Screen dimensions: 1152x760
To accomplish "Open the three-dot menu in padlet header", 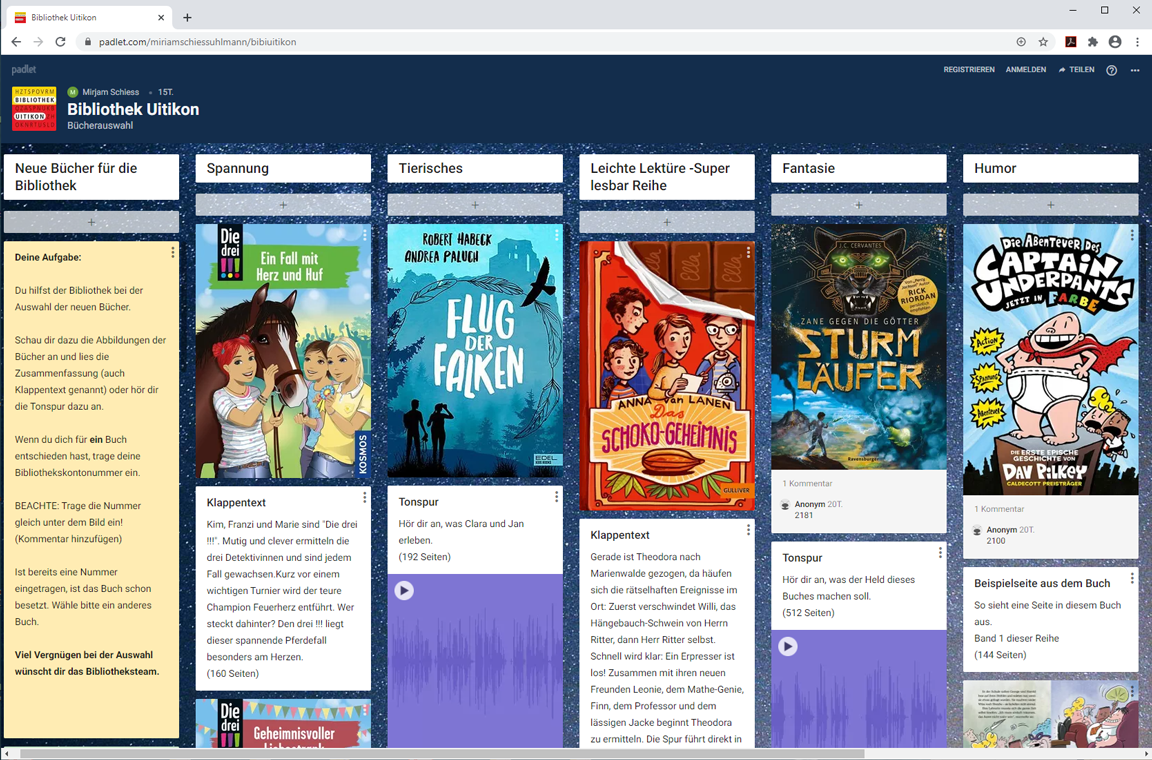I will coord(1135,70).
